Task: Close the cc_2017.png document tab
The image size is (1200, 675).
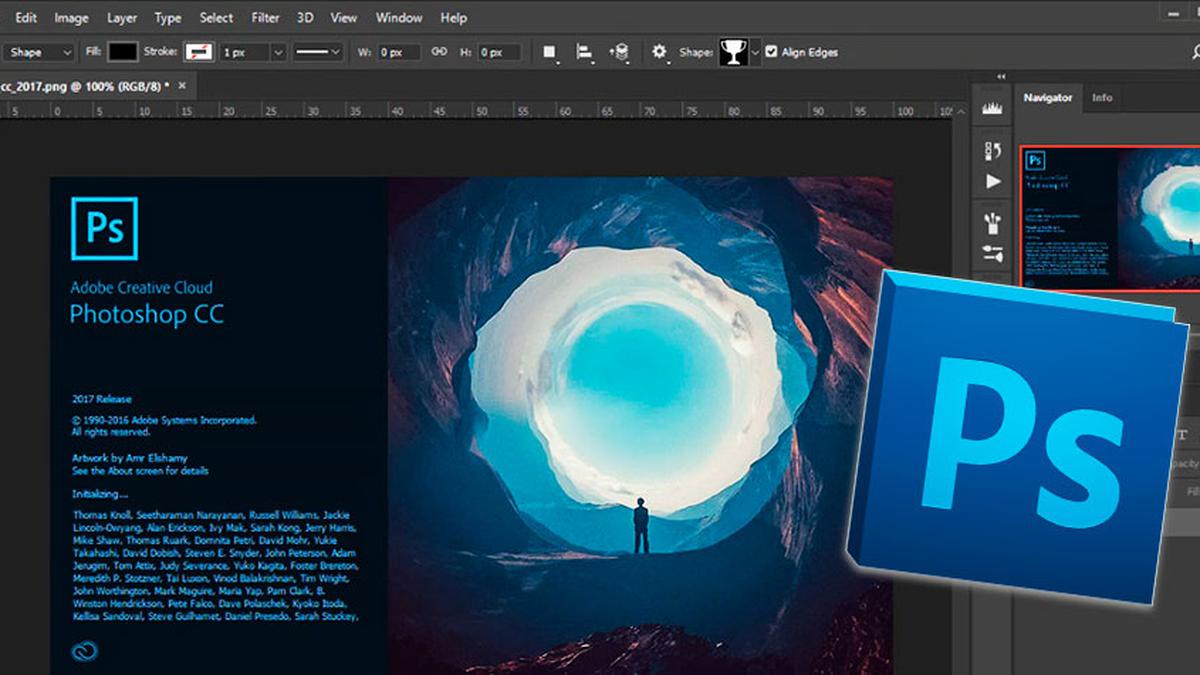Action: [182, 87]
